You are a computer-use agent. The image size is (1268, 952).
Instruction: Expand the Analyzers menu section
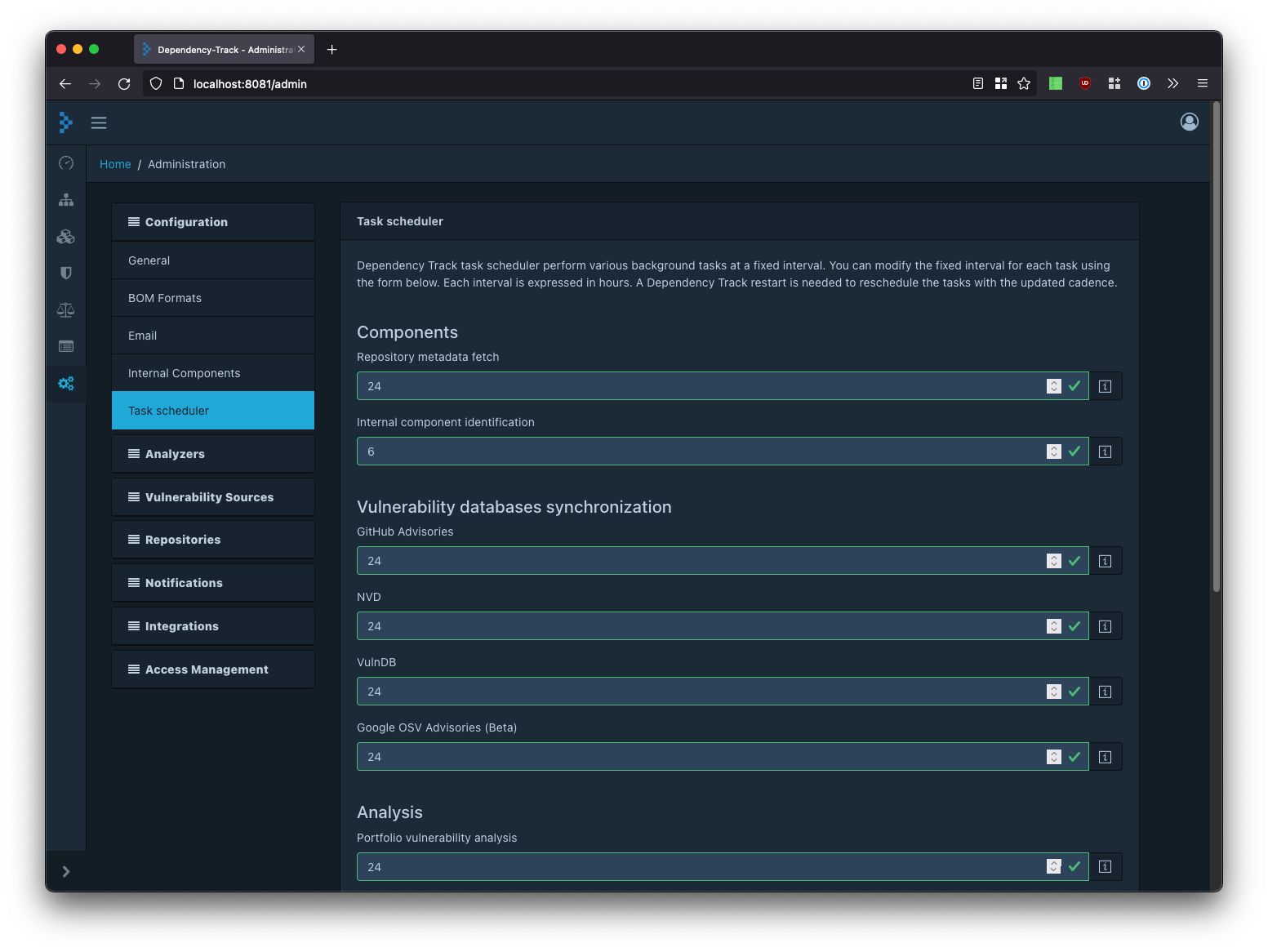[213, 454]
